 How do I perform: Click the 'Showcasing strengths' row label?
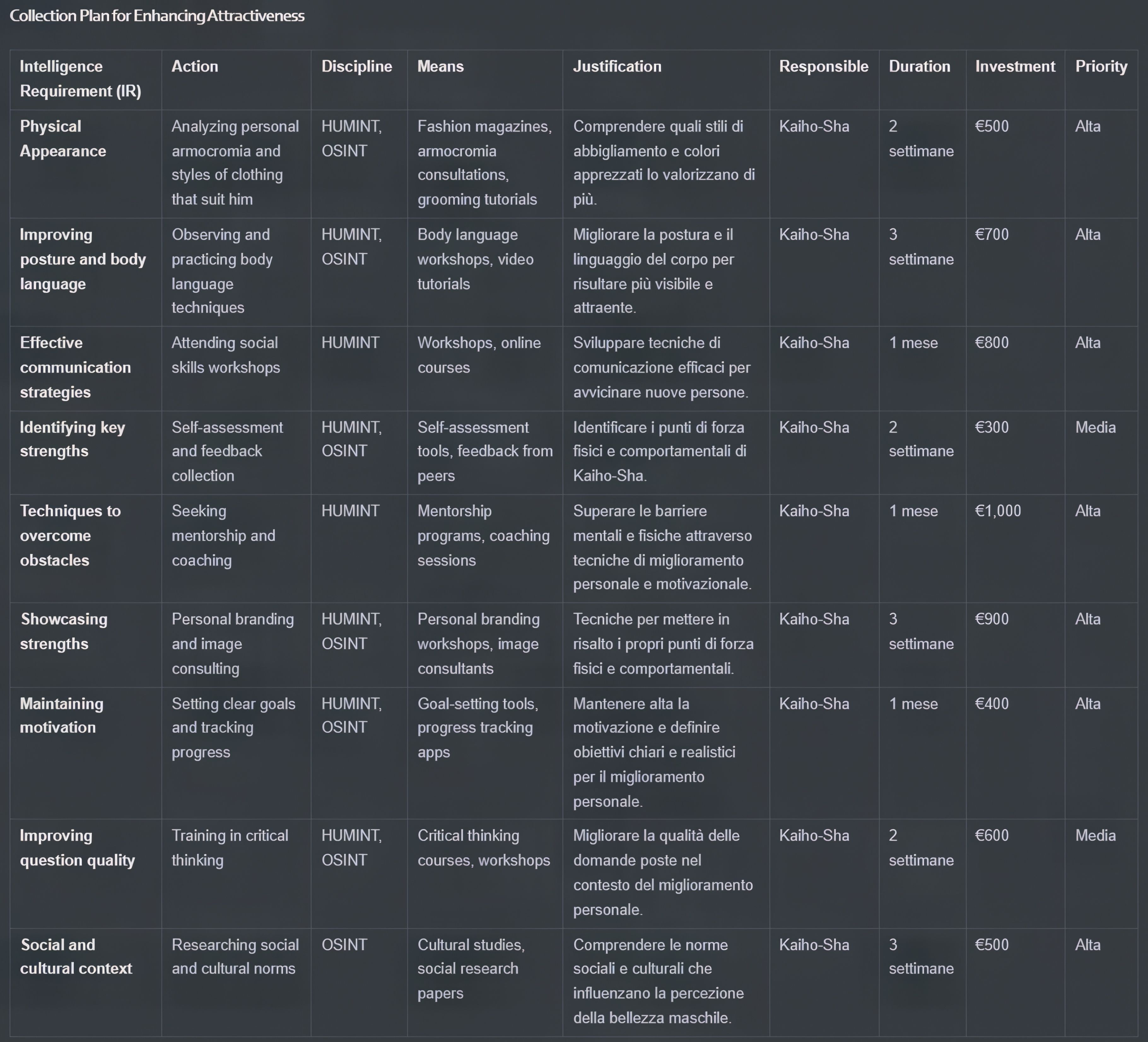point(64,632)
